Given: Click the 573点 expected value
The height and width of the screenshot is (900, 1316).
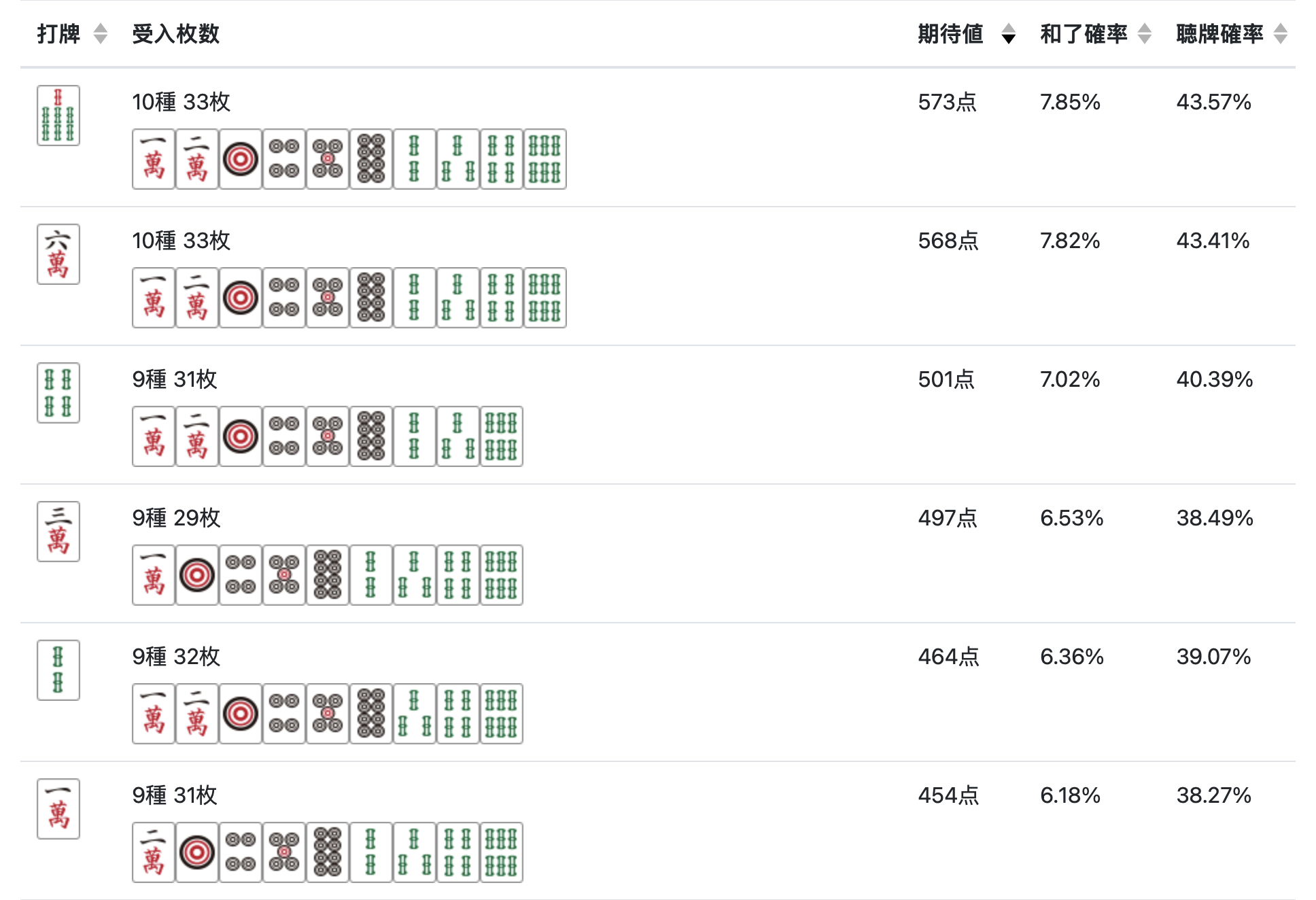Looking at the screenshot, I should [x=948, y=102].
